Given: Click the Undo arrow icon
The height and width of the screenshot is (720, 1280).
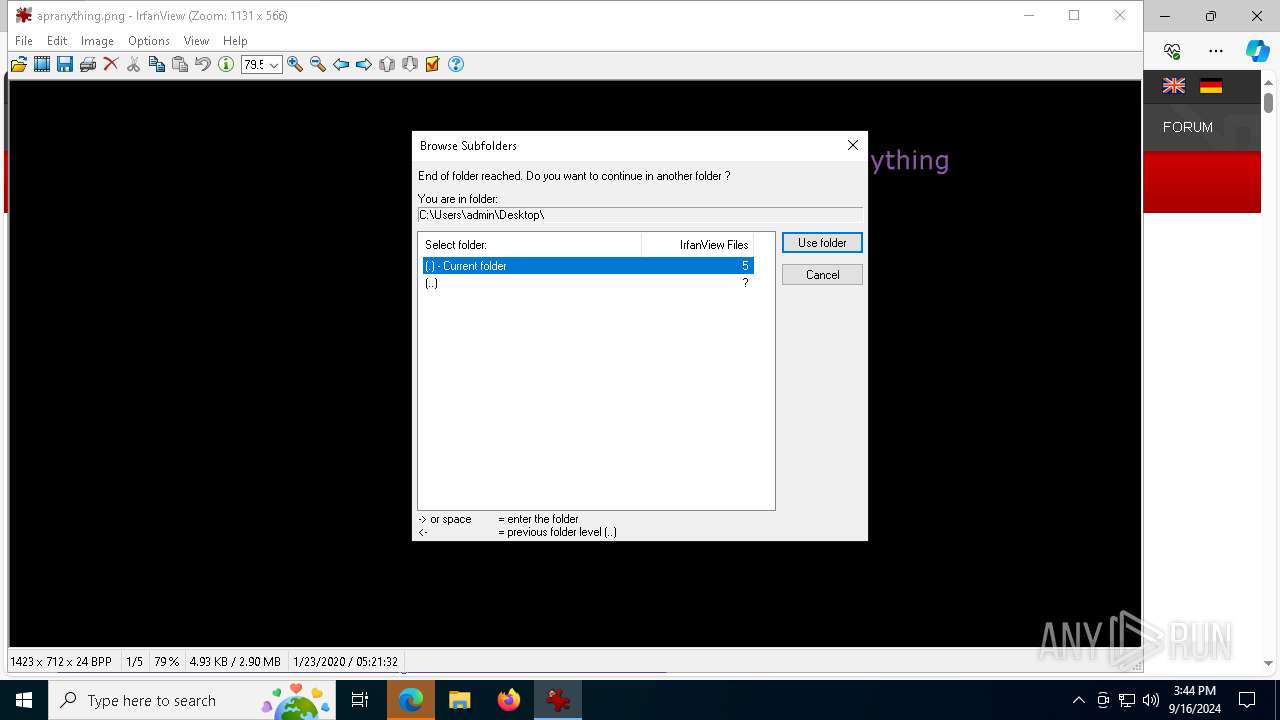Looking at the screenshot, I should coord(203,64).
